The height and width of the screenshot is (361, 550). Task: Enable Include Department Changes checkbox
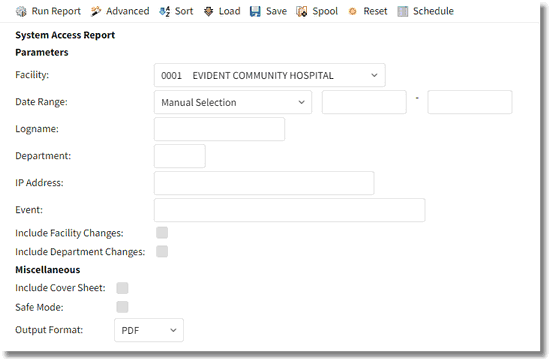click(162, 252)
